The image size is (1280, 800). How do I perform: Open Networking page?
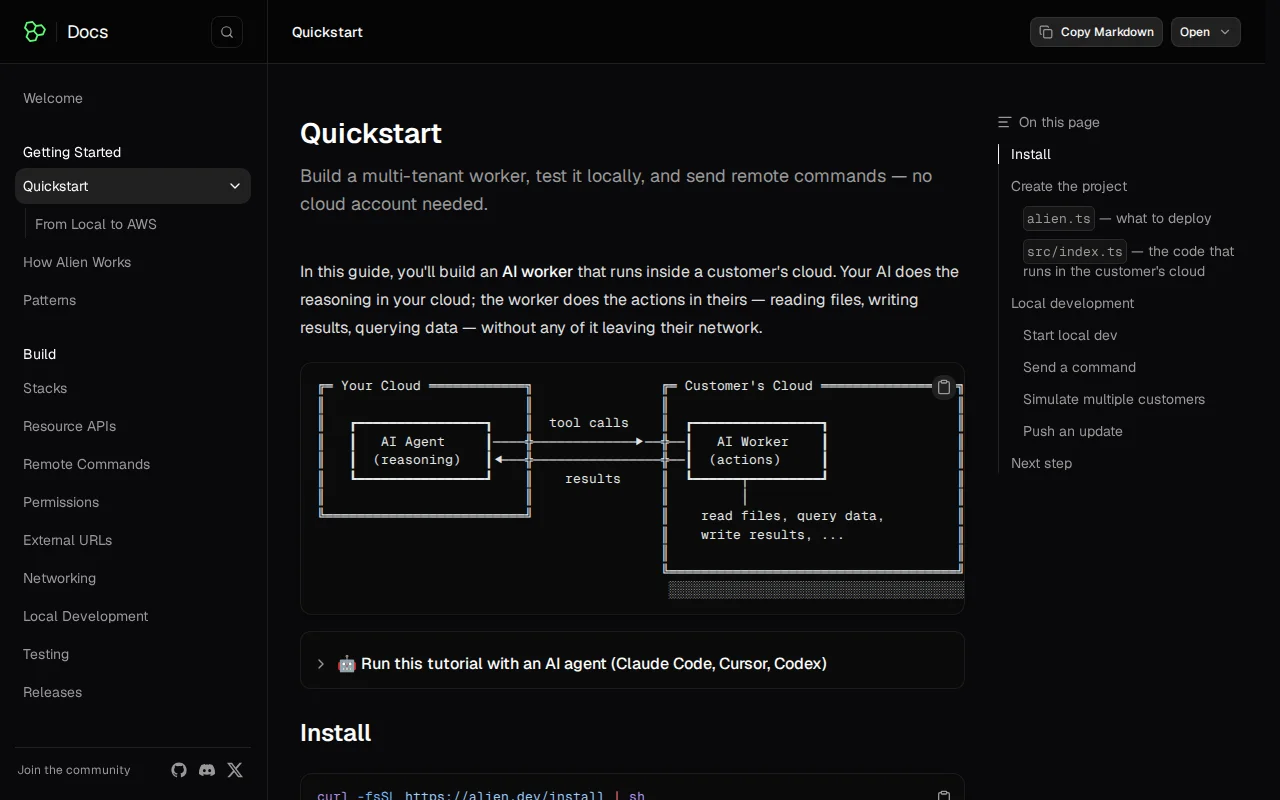pyautogui.click(x=59, y=578)
